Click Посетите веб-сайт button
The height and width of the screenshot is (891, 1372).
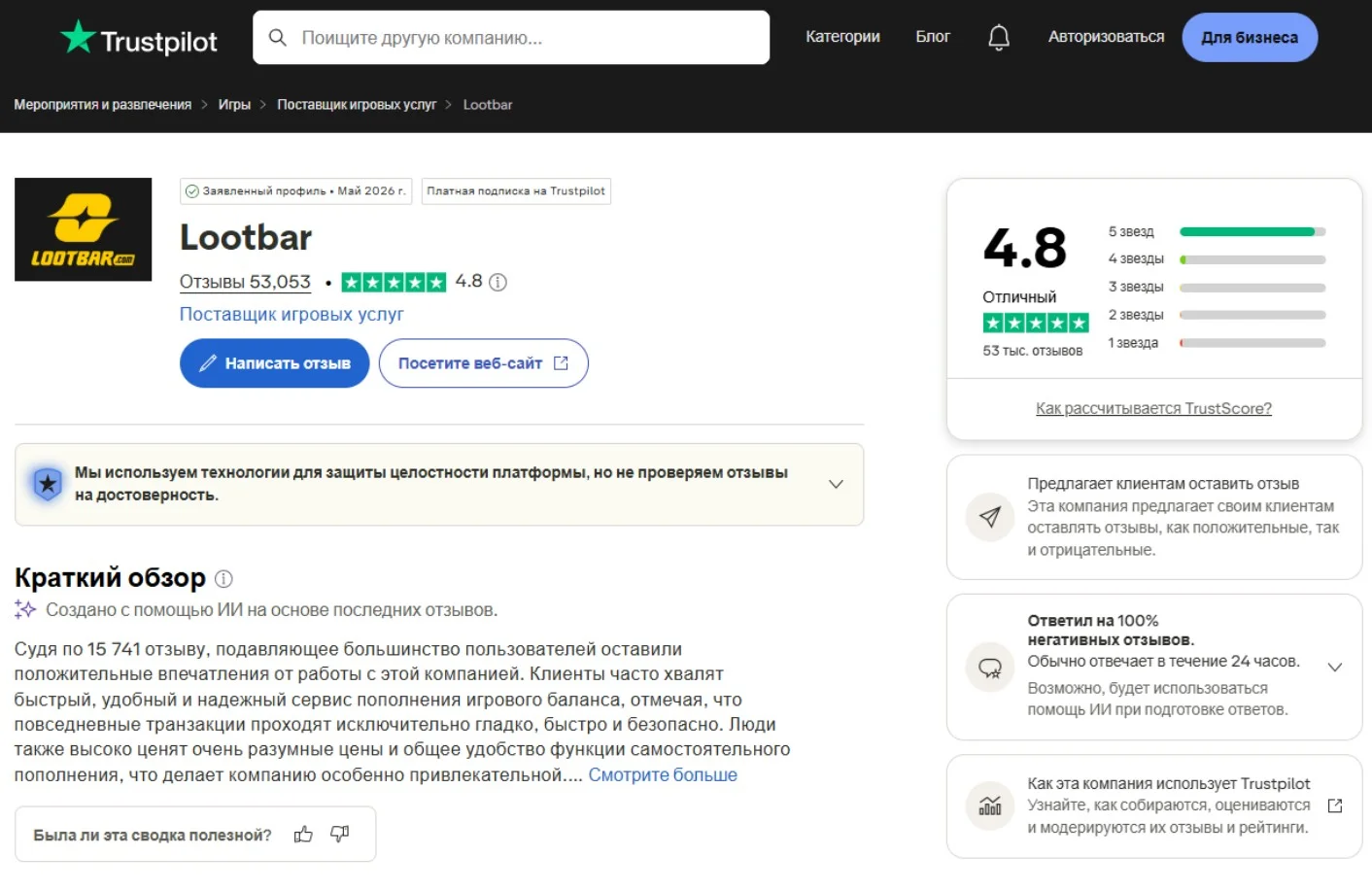[x=483, y=363]
